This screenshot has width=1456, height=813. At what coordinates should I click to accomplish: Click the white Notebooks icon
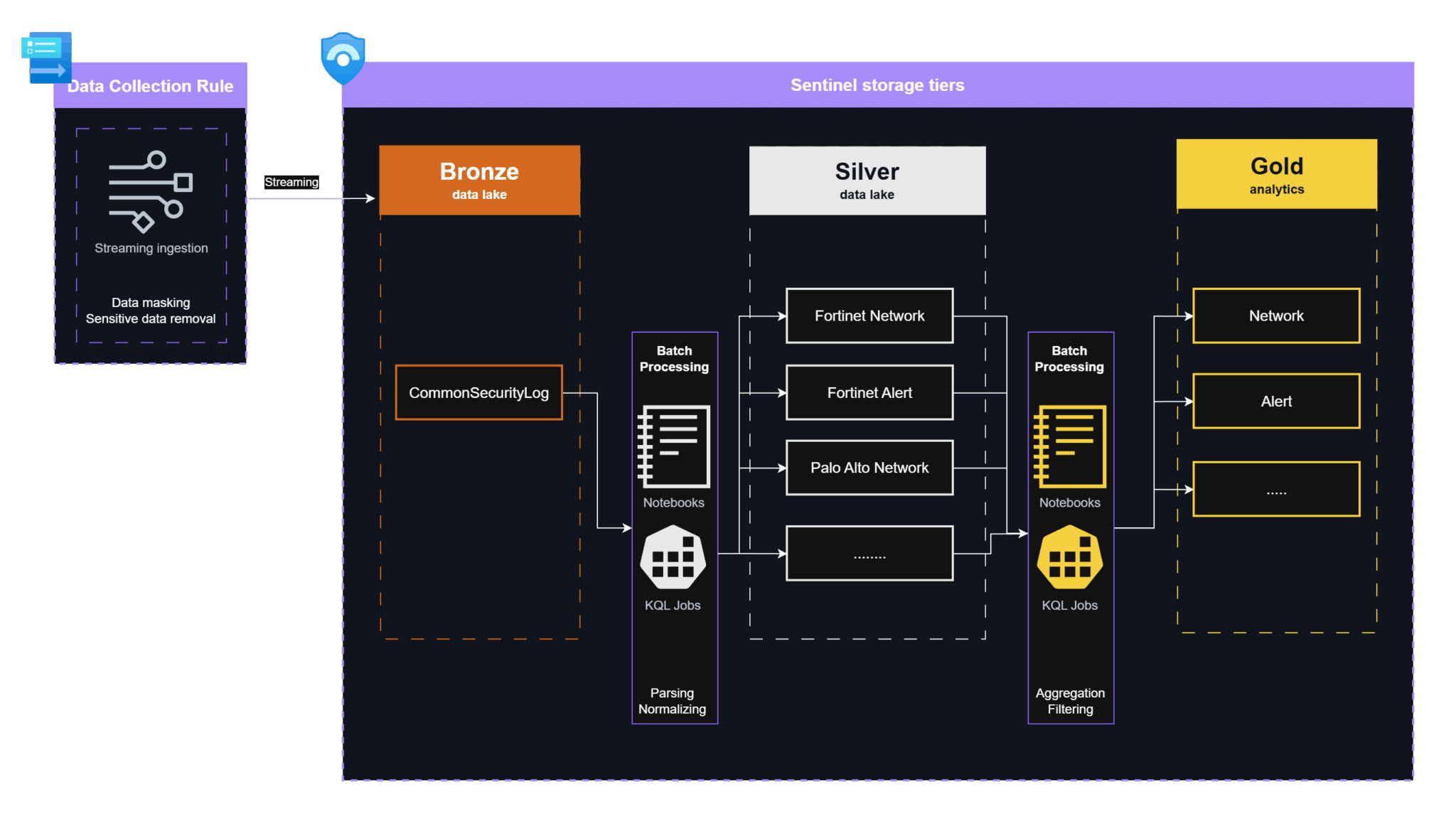tap(673, 446)
